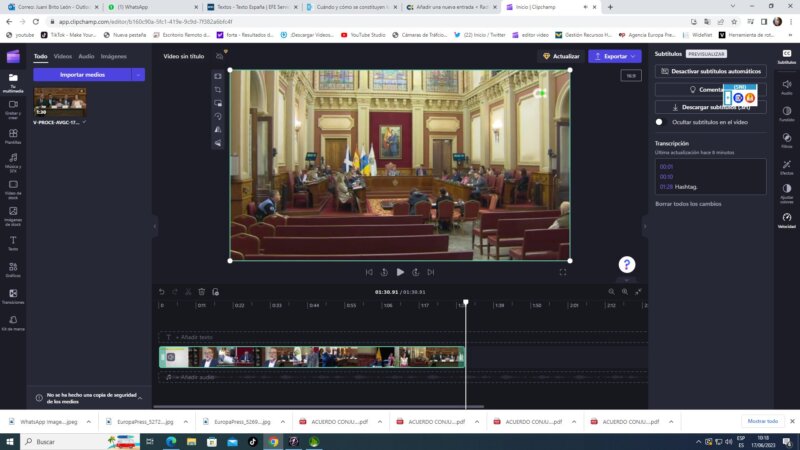
Task: Open the Texto sidebar tool
Action: tap(13, 243)
